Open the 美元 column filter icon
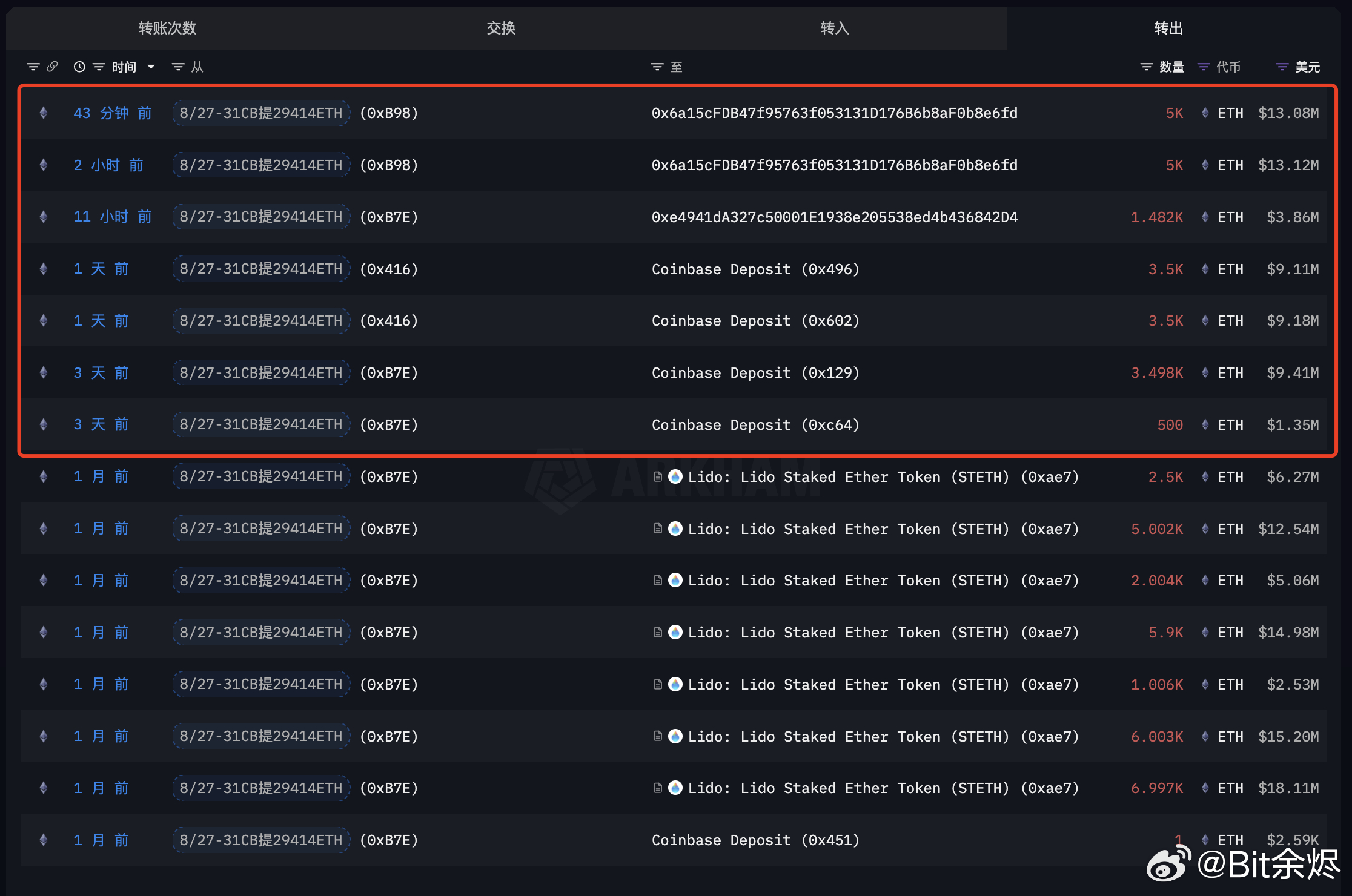Screen dimensions: 1352x896 coord(1282,67)
